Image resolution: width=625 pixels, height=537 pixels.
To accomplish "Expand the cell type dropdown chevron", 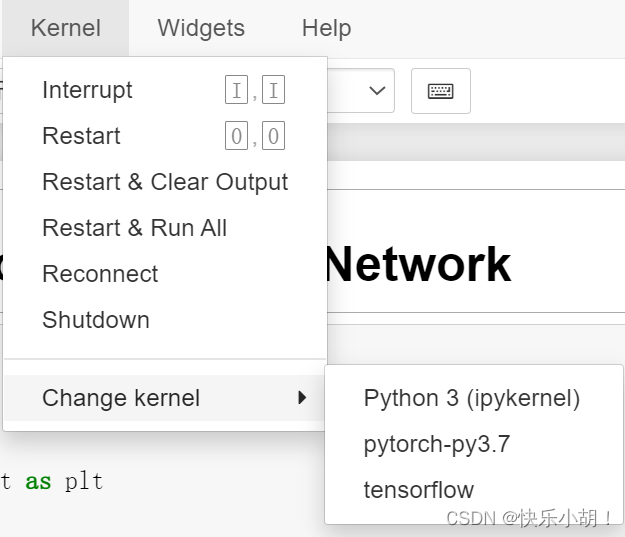I will click(377, 91).
